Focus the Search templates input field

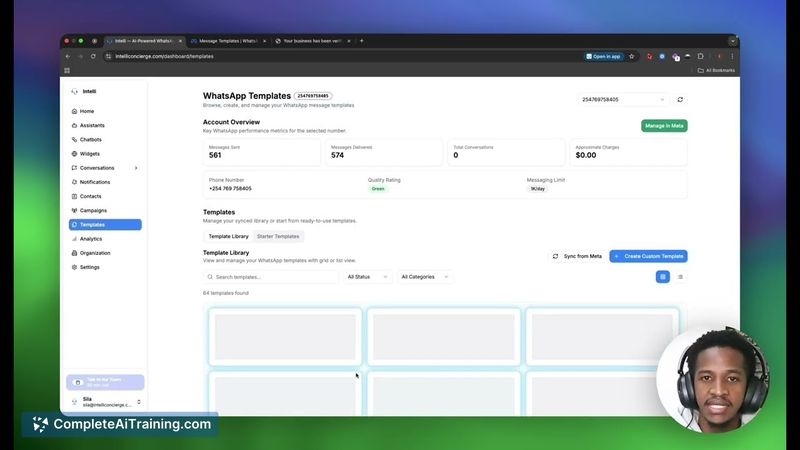click(x=271, y=277)
